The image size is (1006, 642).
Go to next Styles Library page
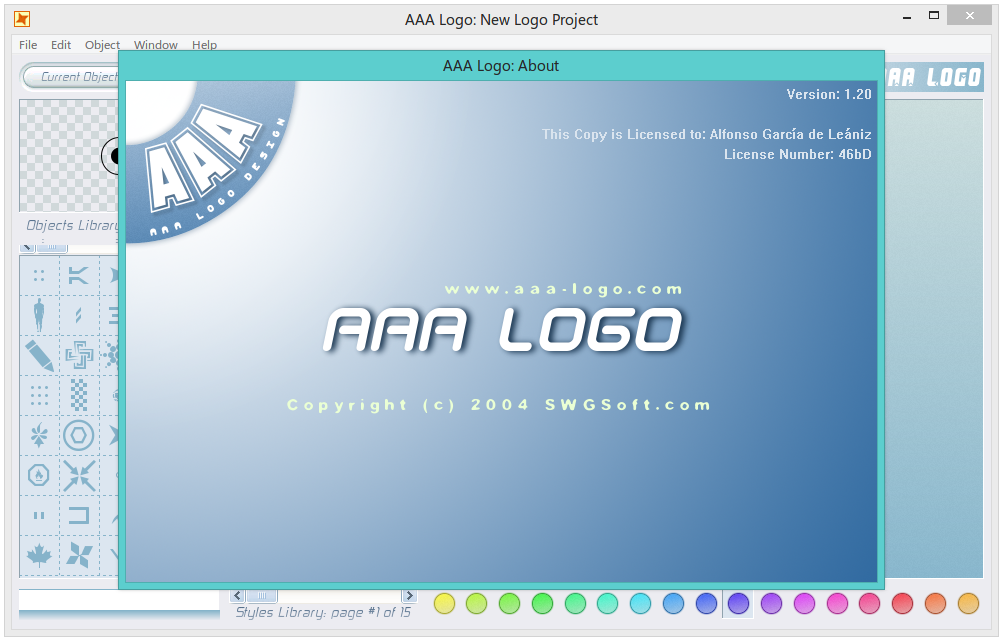point(409,594)
